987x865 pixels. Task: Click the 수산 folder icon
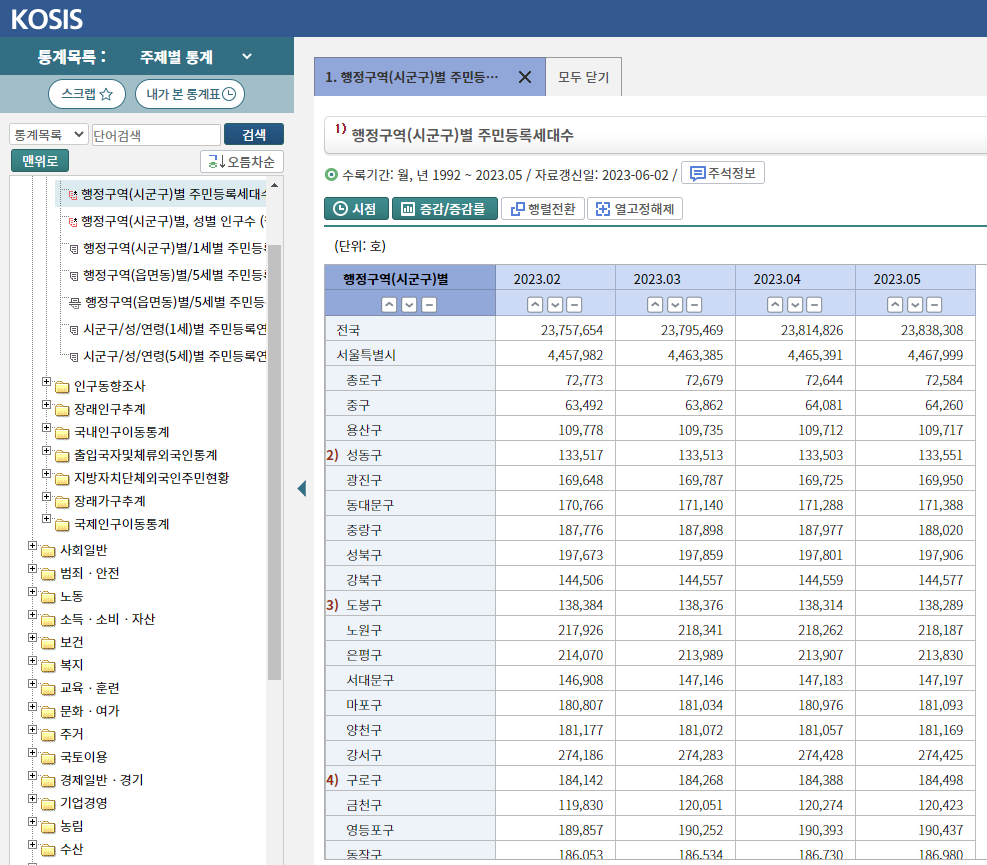(x=48, y=851)
